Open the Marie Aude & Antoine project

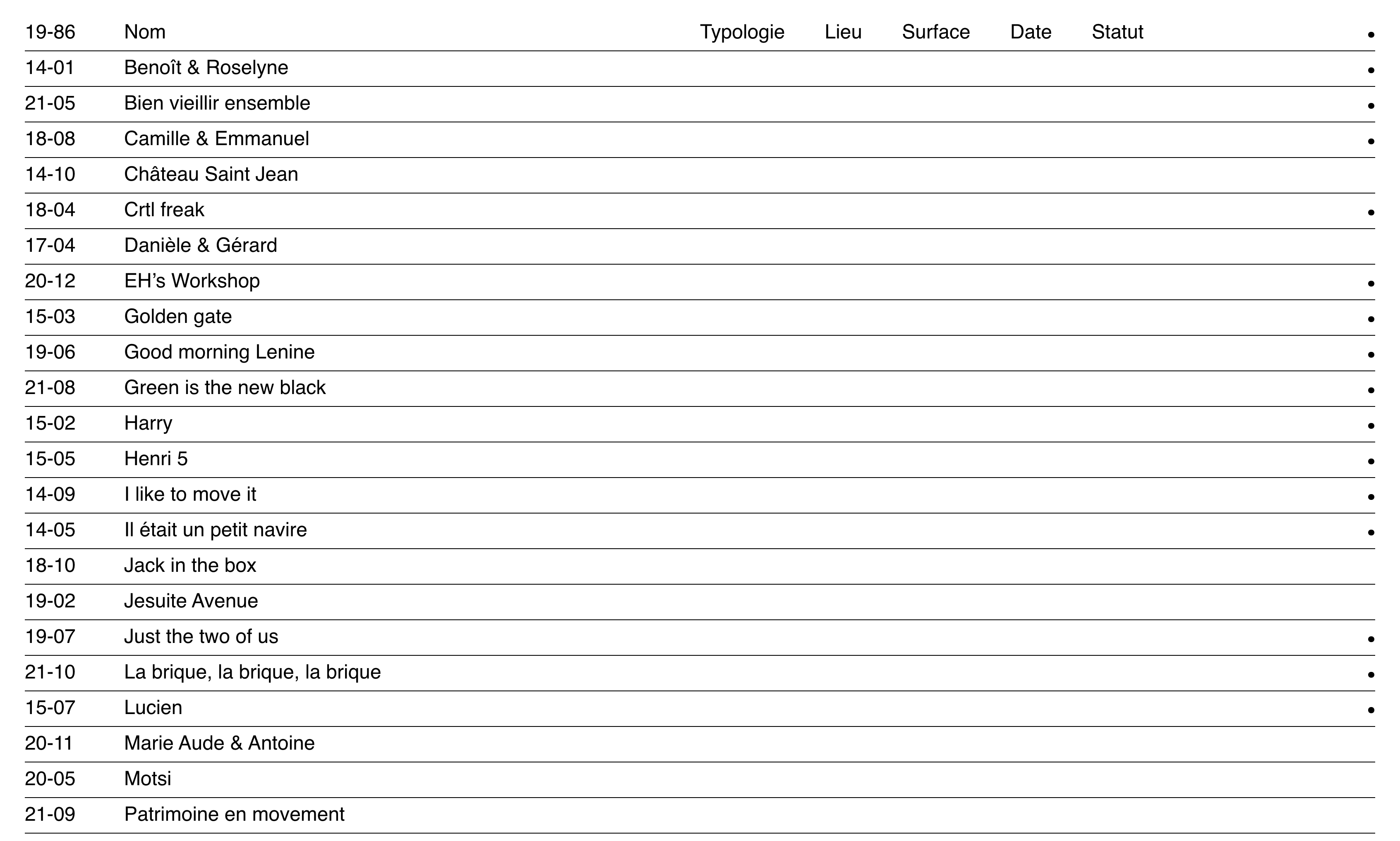[219, 743]
